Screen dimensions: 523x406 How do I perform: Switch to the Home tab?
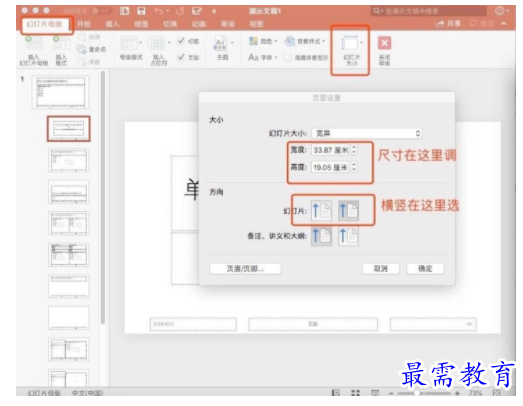tap(84, 24)
